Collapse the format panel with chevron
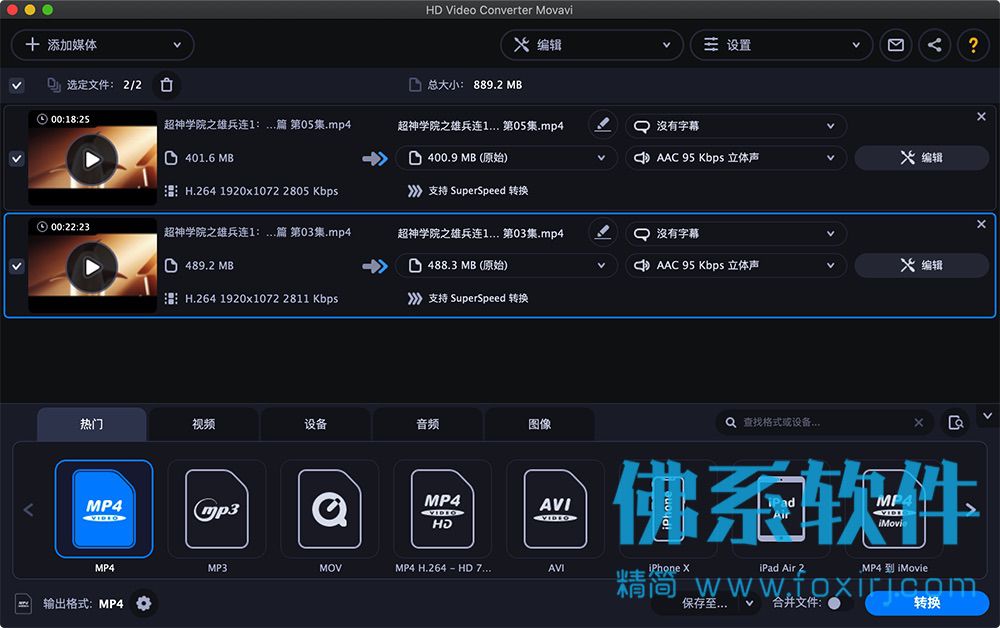Screen dimensions: 1000x628 point(987,416)
